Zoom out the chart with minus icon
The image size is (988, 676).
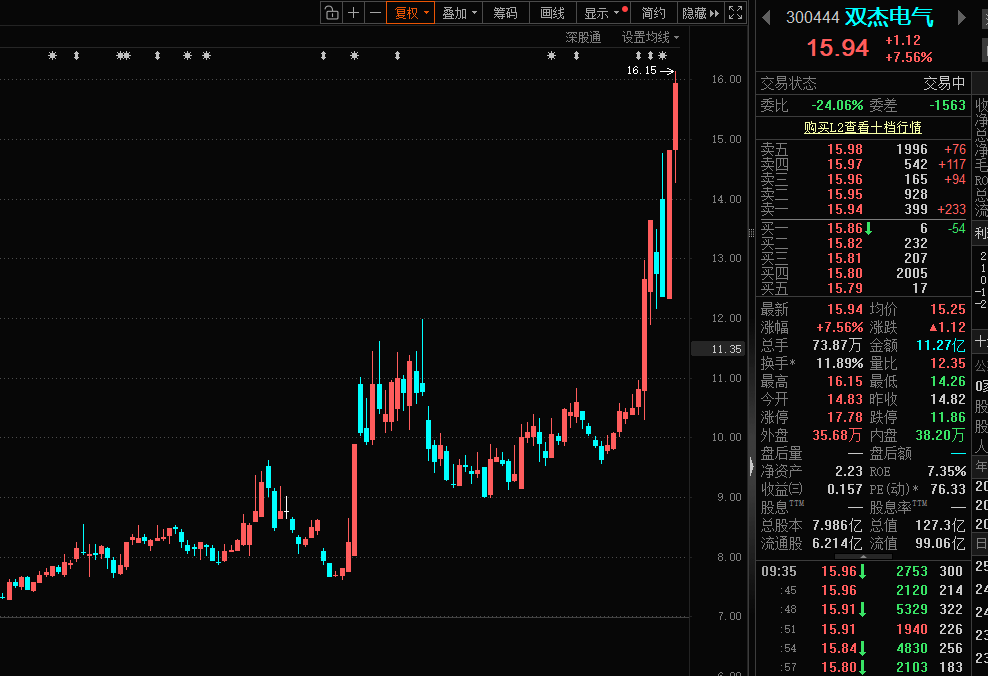point(375,12)
